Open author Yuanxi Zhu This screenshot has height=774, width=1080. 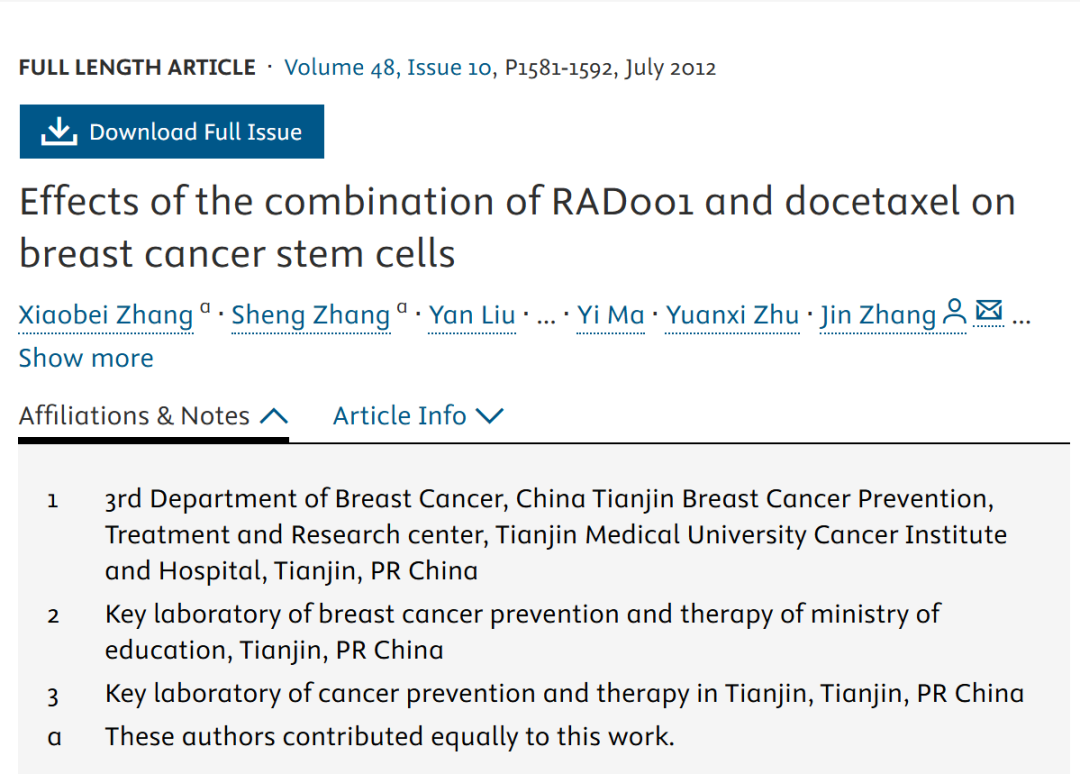point(732,315)
